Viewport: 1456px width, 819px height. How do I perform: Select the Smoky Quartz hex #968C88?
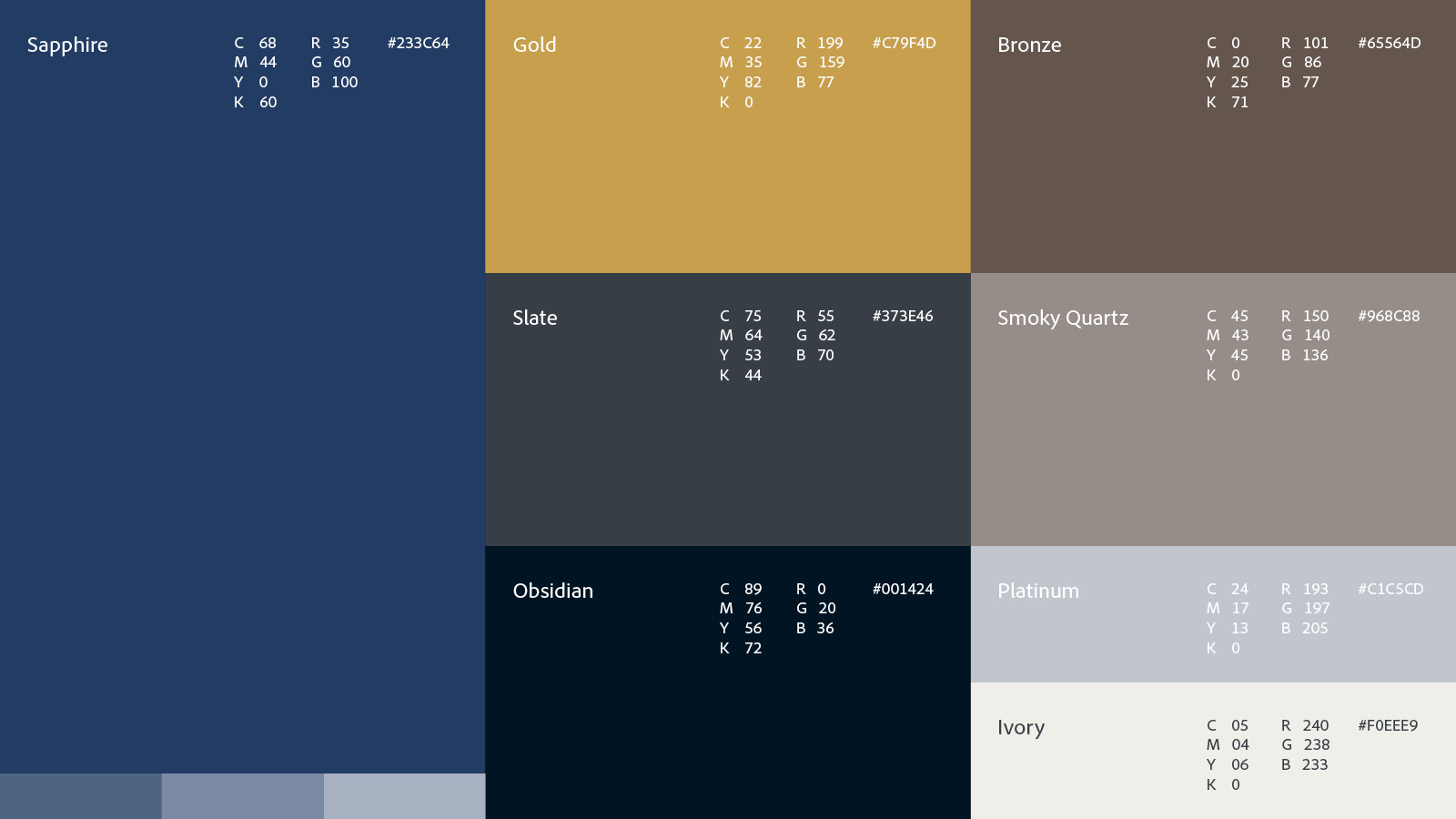[1389, 316]
